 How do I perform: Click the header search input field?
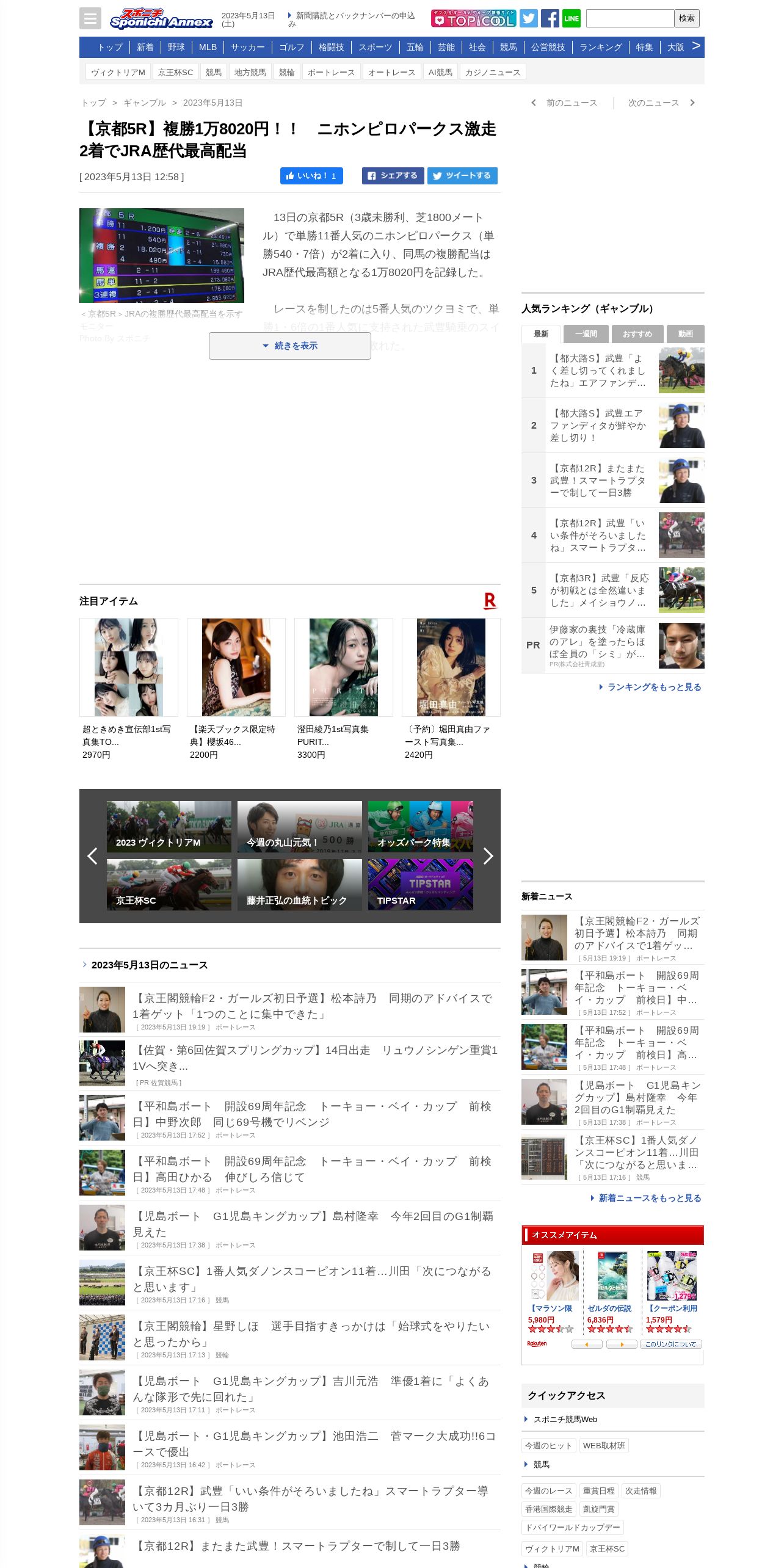point(630,18)
